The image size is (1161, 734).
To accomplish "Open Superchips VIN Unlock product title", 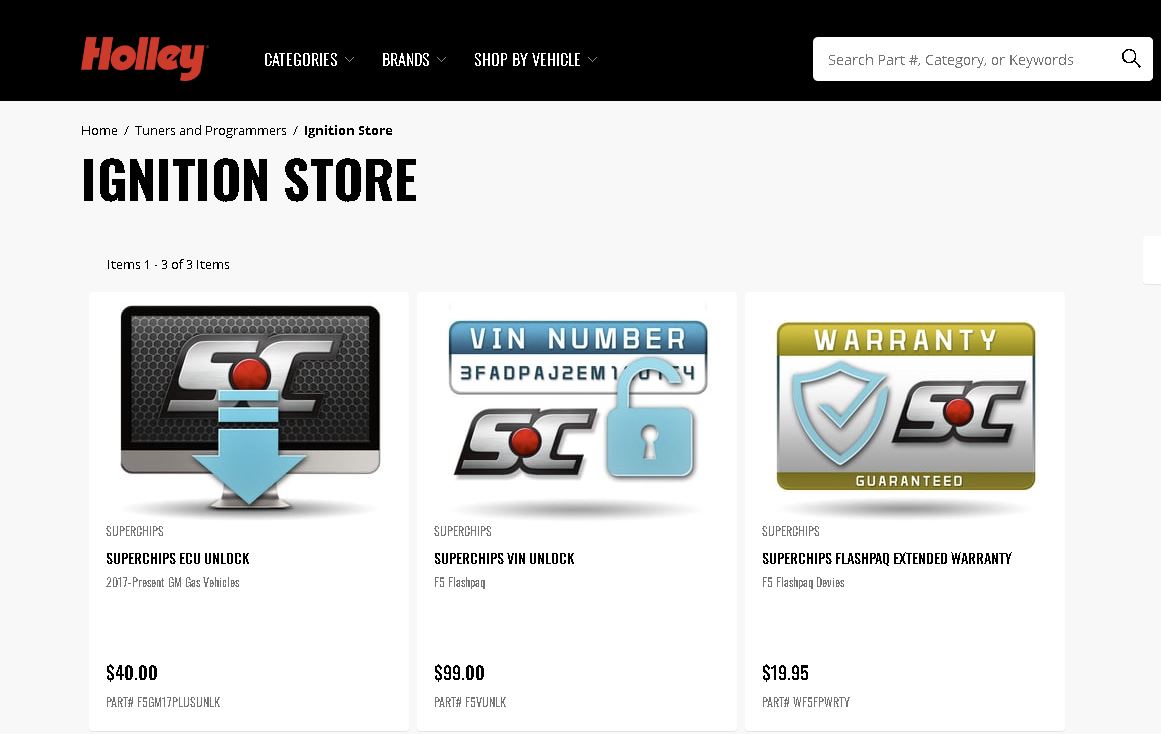I will (x=504, y=558).
